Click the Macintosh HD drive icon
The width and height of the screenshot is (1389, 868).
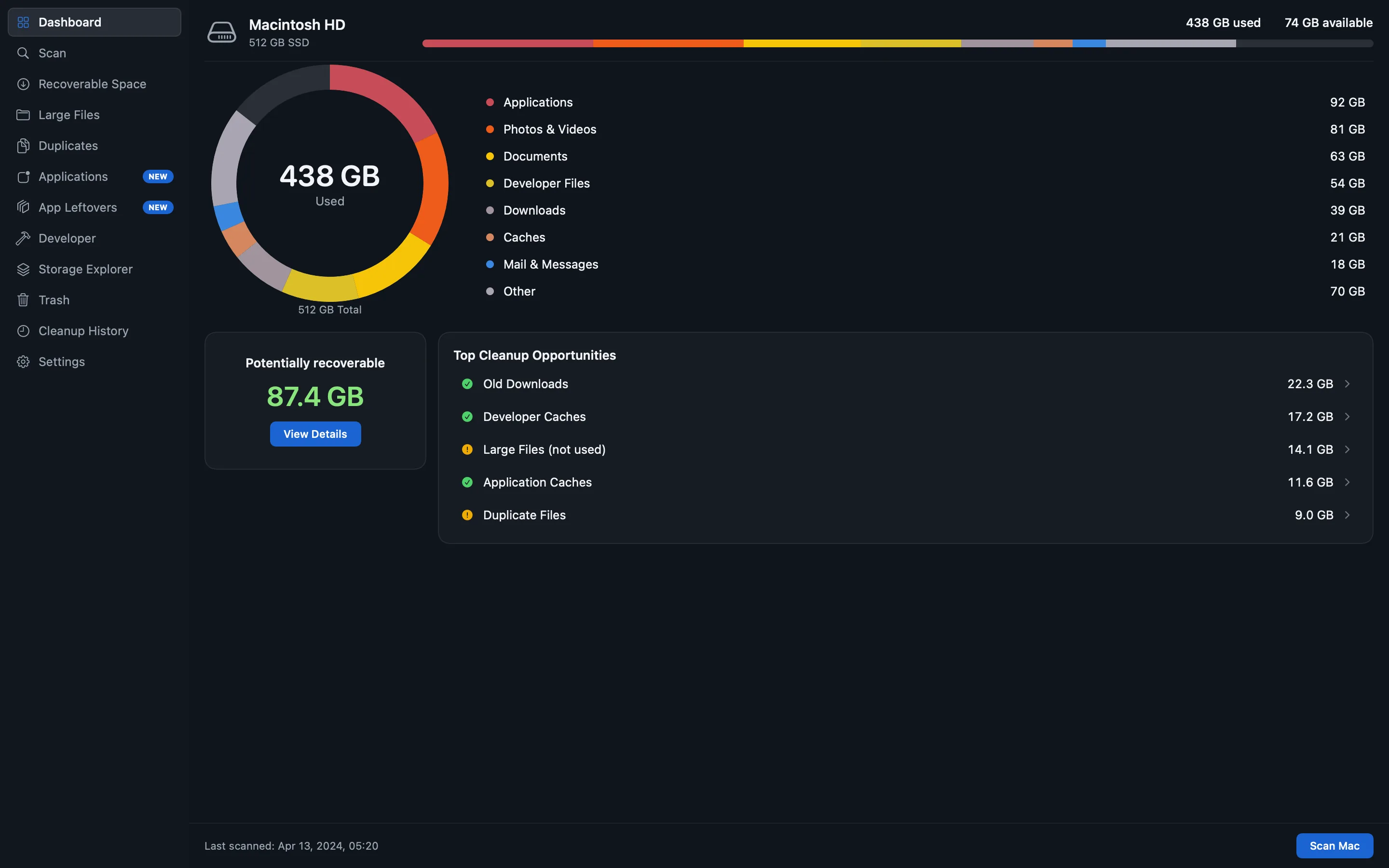(x=221, y=32)
